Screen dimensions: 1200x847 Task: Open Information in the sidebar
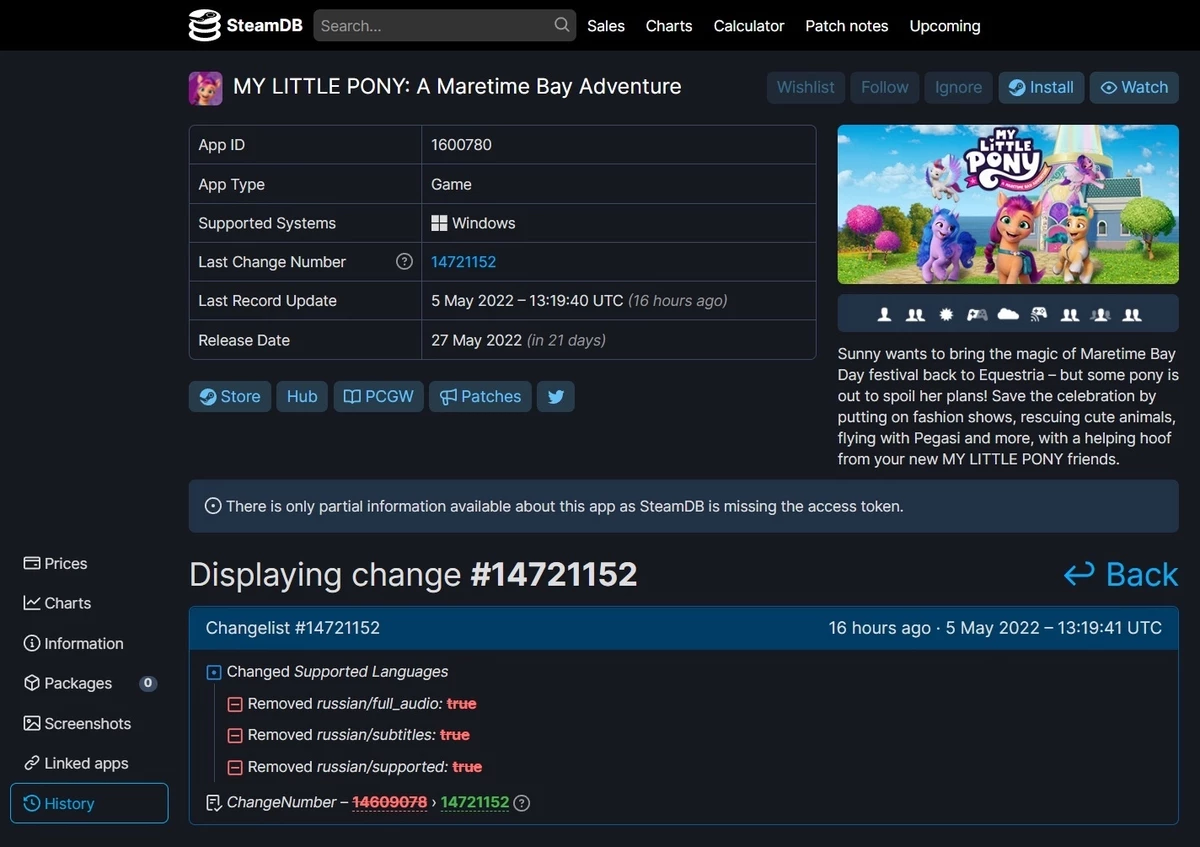pyautogui.click(x=74, y=643)
